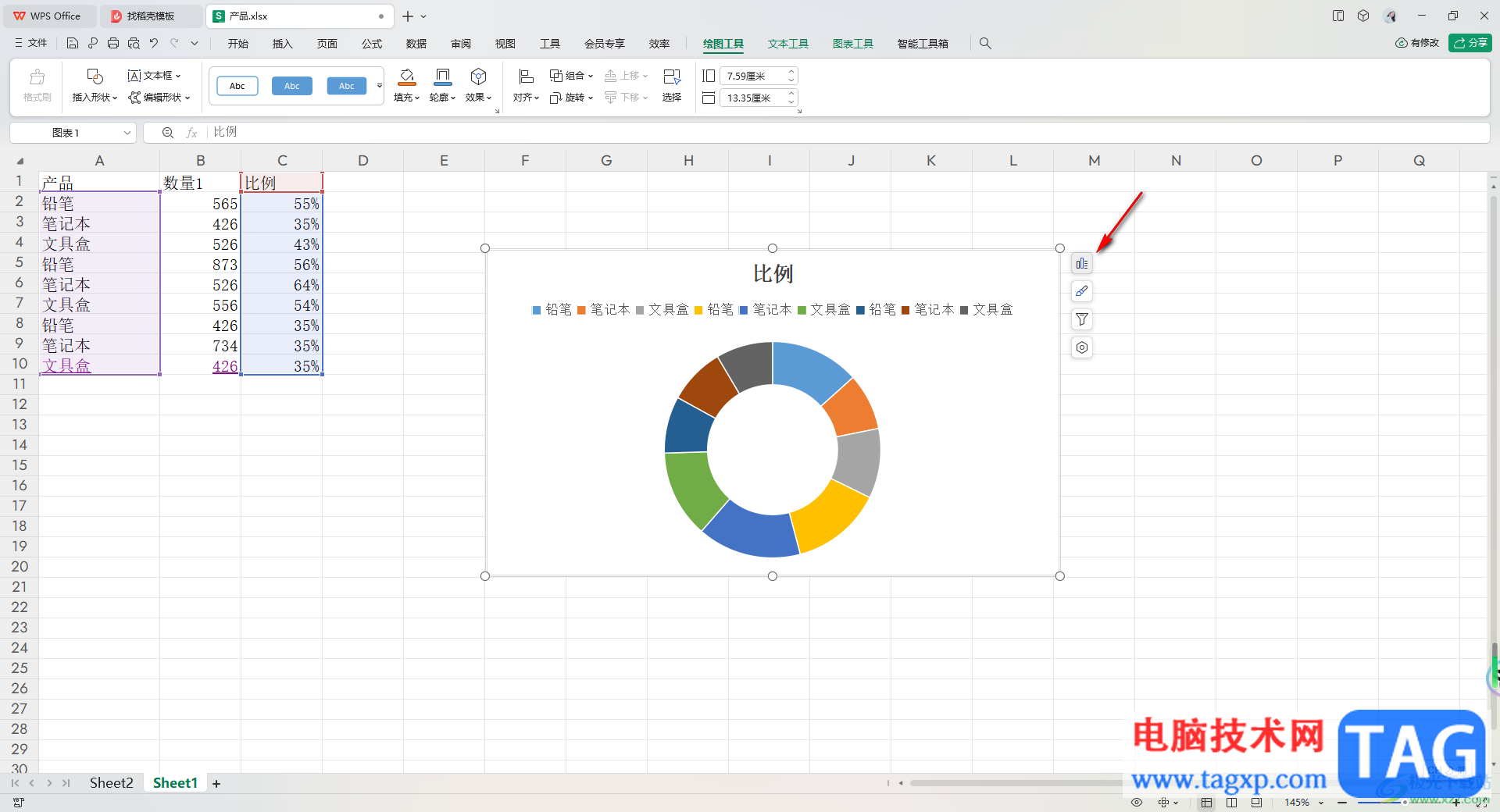Expand the shape styles gallery arrow

click(x=380, y=86)
